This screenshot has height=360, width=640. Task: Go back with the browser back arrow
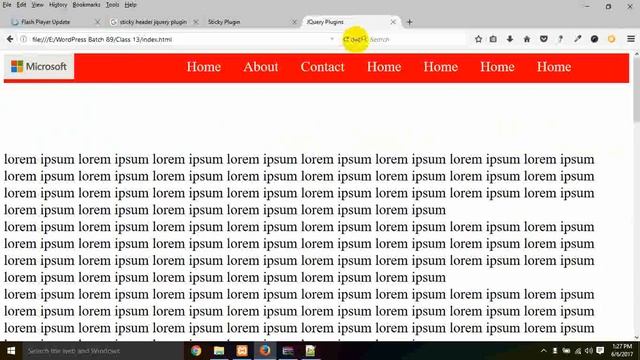click(10, 39)
